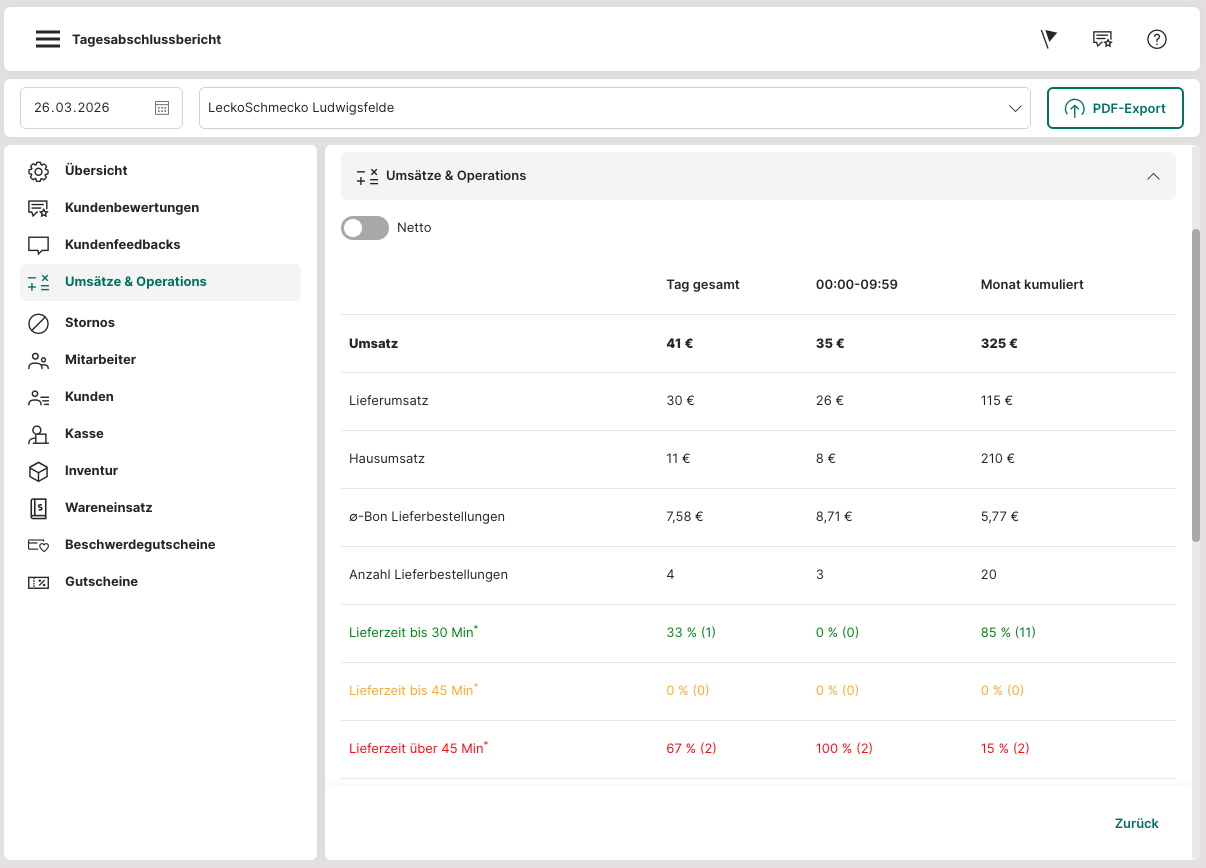The width and height of the screenshot is (1206, 868).
Task: Click the location dropdown chevron arrow
Action: point(1016,108)
